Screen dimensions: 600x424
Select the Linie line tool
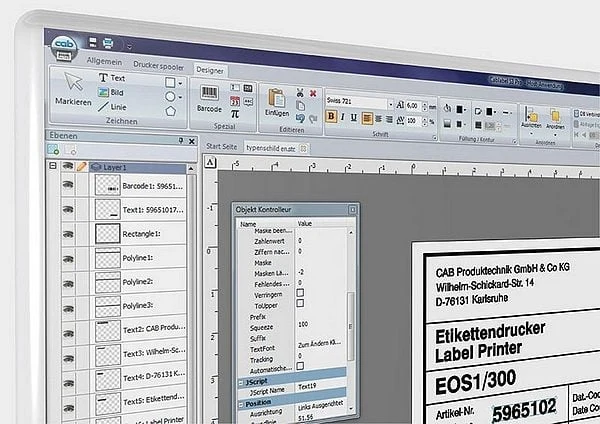pyautogui.click(x=111, y=107)
